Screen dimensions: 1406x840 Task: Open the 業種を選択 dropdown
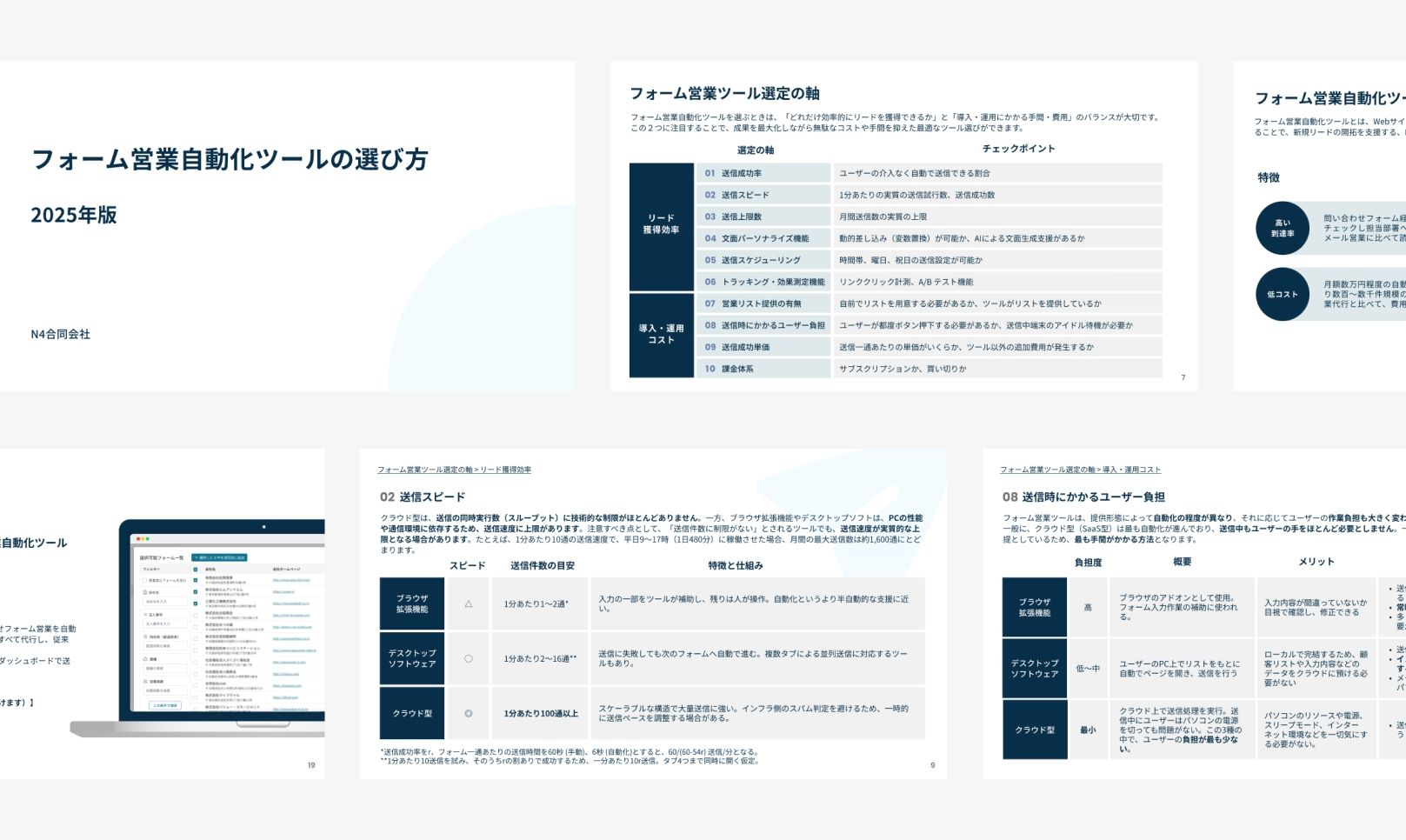tap(164, 668)
